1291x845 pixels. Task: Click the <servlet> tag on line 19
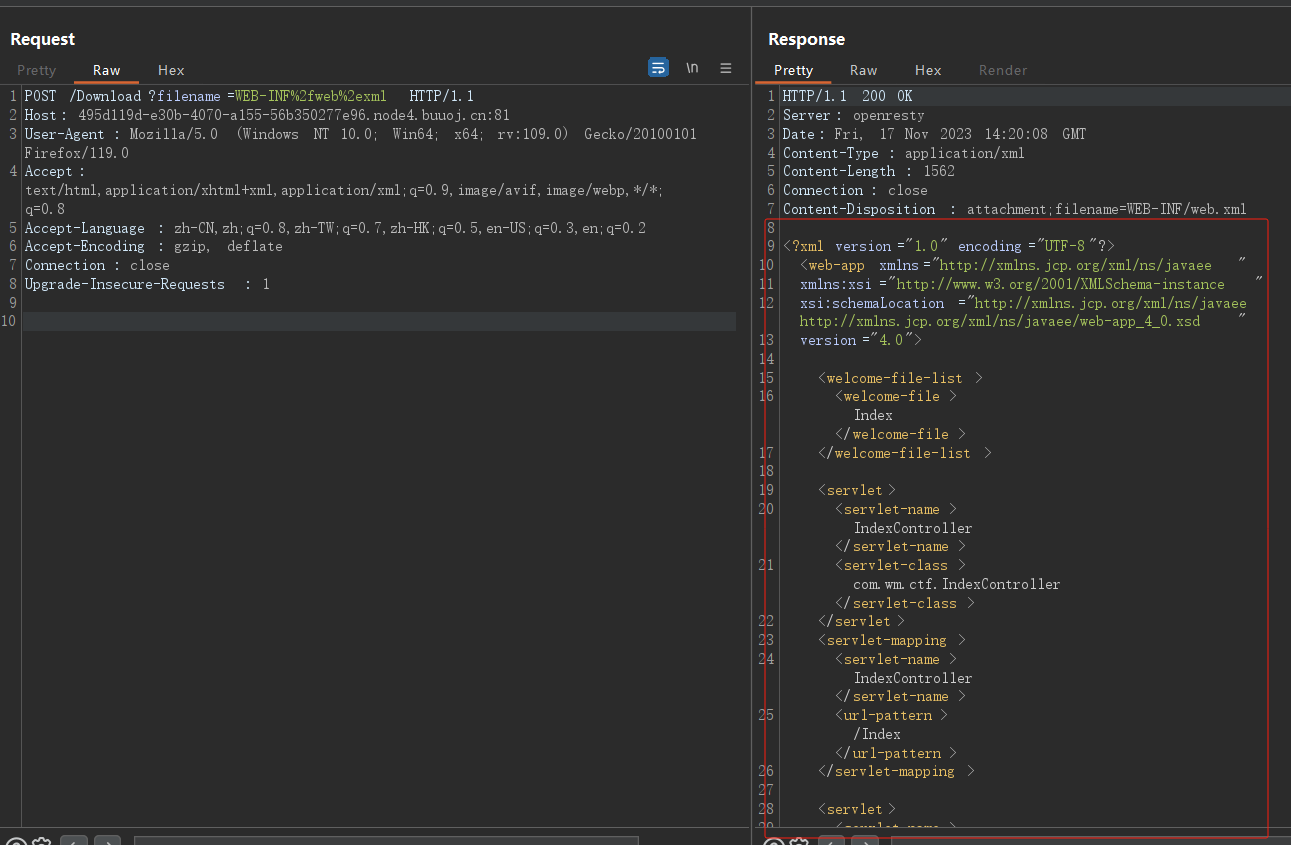pyautogui.click(x=856, y=490)
